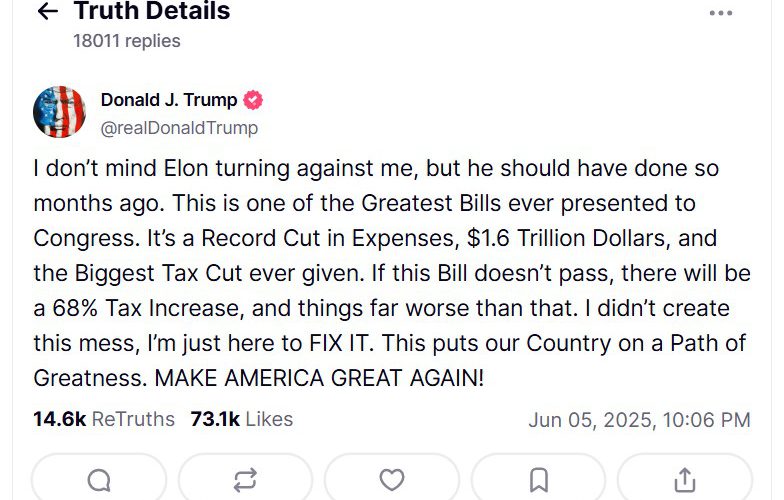Screen dimensions: 784x500
Task: Share the post using the upload icon
Action: 685,480
